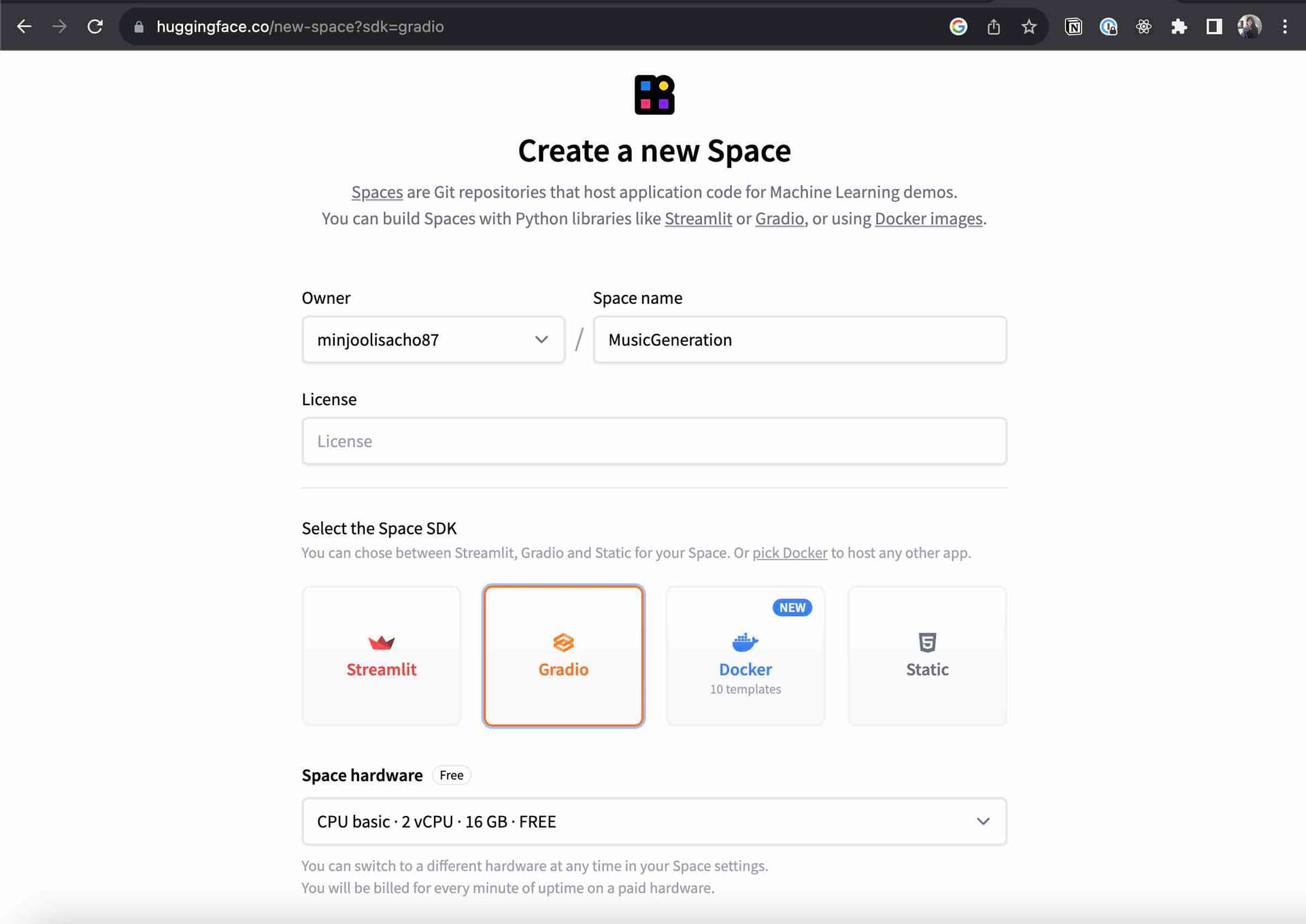Reload the Hugging Face page
The image size is (1306, 924).
point(95,27)
